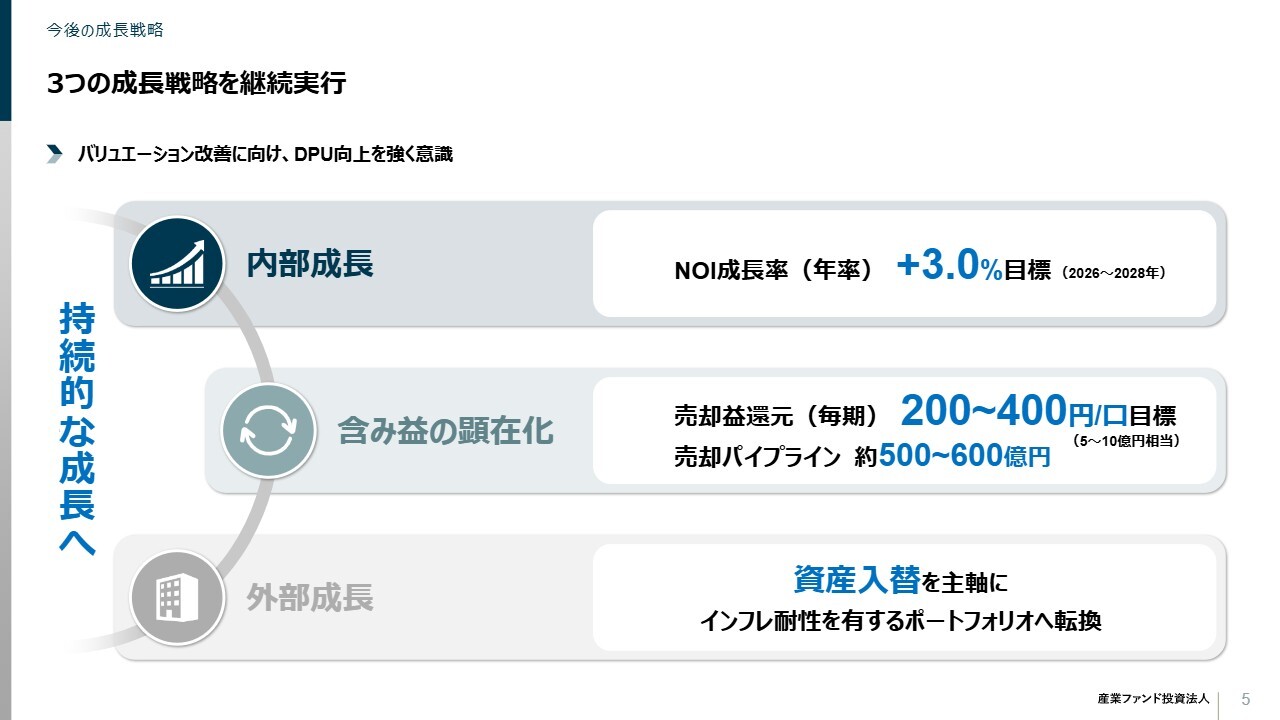Select the (2026~2028年) period note
Image resolution: width=1280 pixels, height=720 pixels.
1113,272
